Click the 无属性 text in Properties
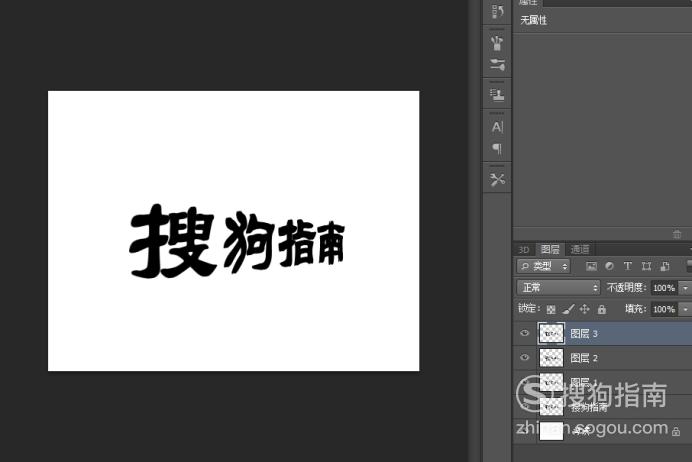 pos(534,20)
